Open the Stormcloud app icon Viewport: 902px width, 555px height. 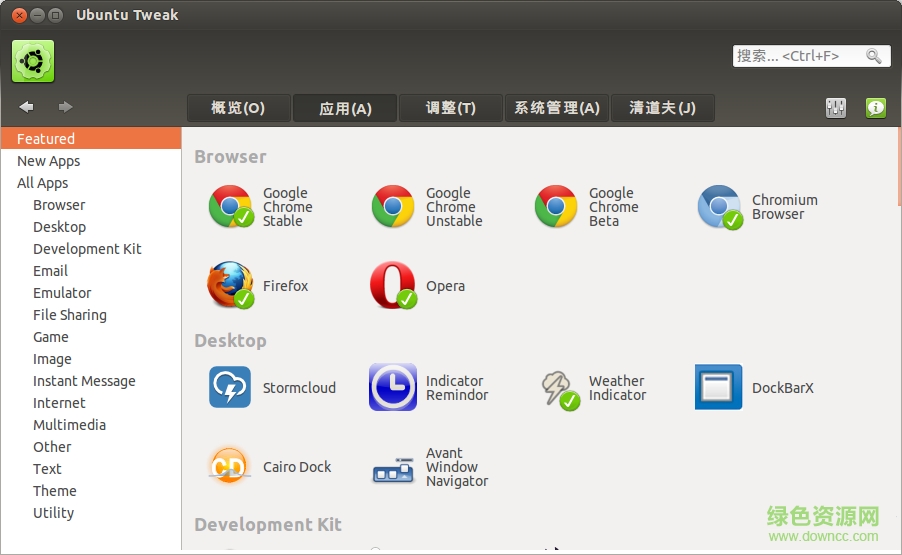pyautogui.click(x=230, y=387)
